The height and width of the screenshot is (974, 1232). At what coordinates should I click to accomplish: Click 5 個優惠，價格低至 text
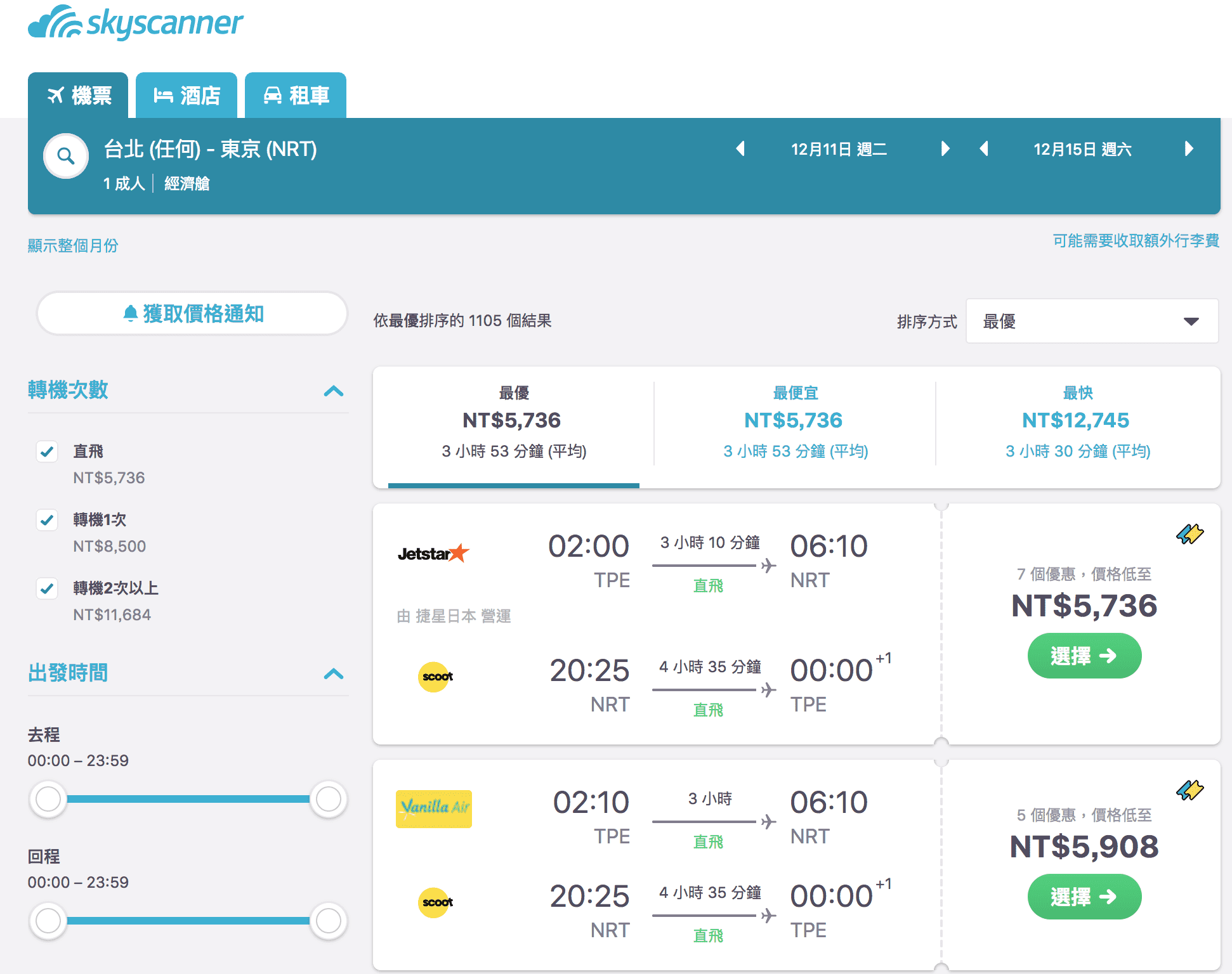point(1084,815)
